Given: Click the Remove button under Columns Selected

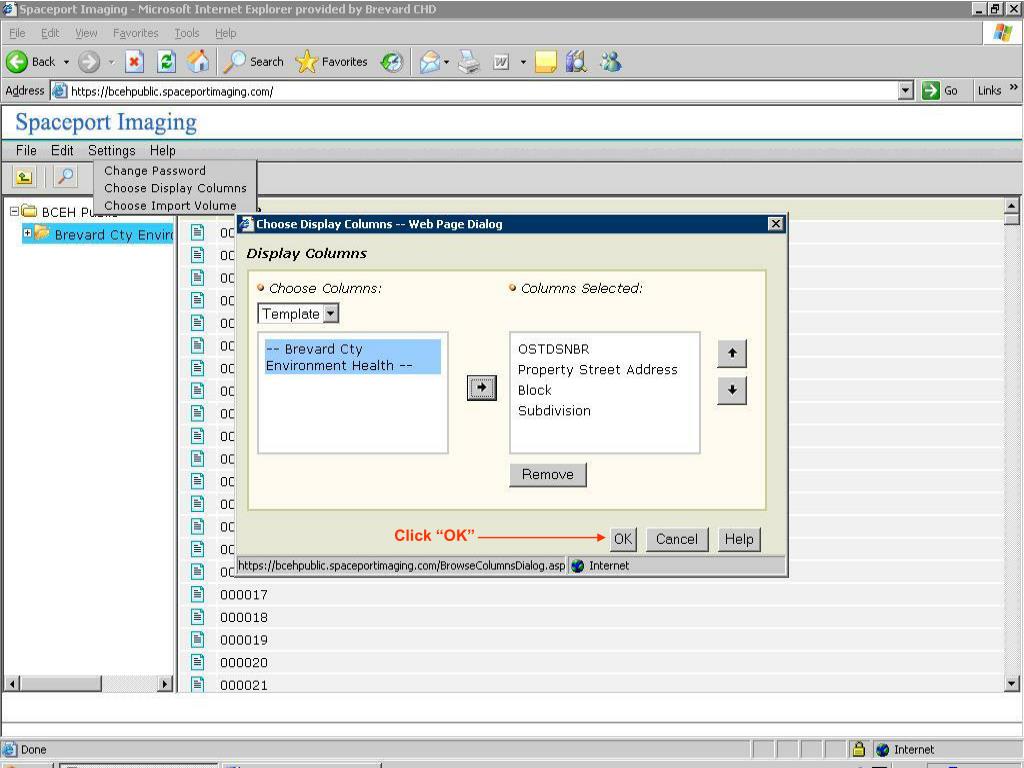Looking at the screenshot, I should coord(547,475).
